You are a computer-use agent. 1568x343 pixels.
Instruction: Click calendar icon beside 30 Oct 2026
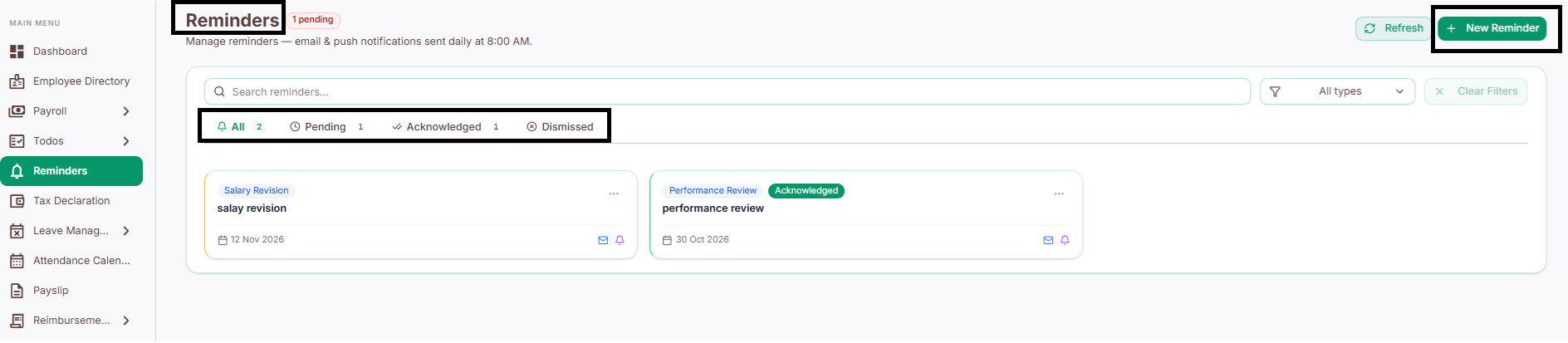point(667,240)
